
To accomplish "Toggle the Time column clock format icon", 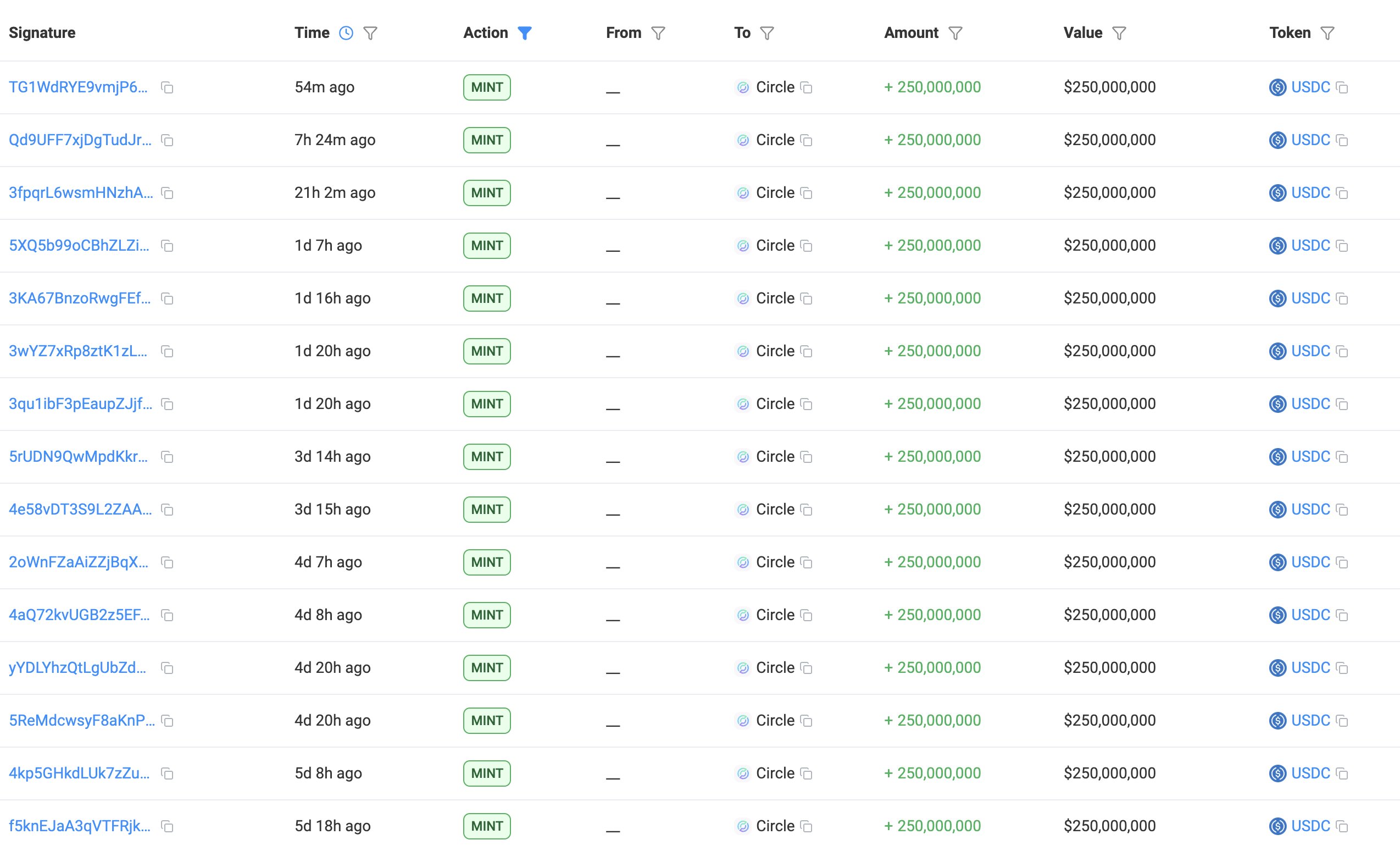I will pos(346,33).
